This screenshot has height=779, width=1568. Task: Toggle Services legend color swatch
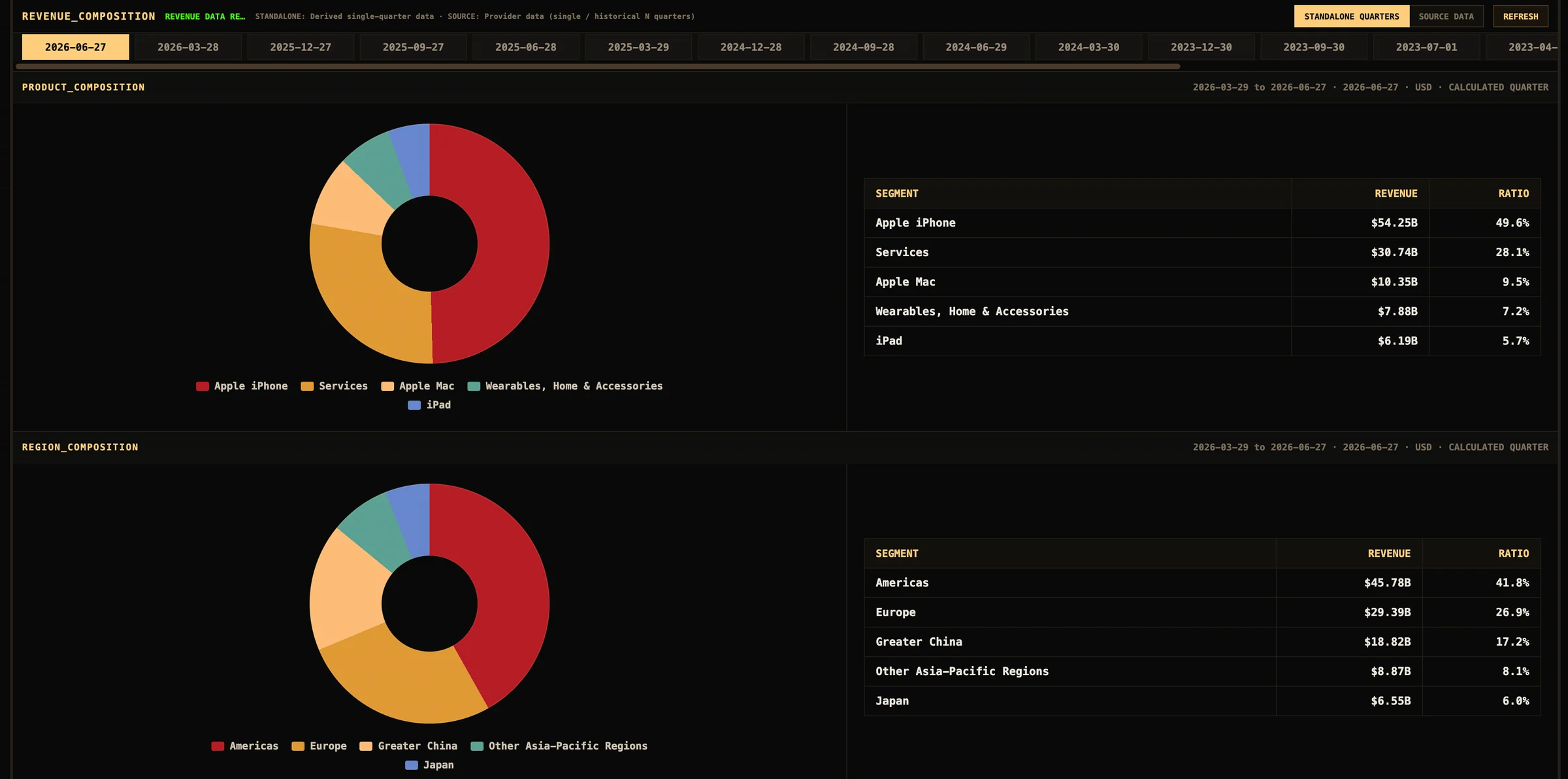307,386
